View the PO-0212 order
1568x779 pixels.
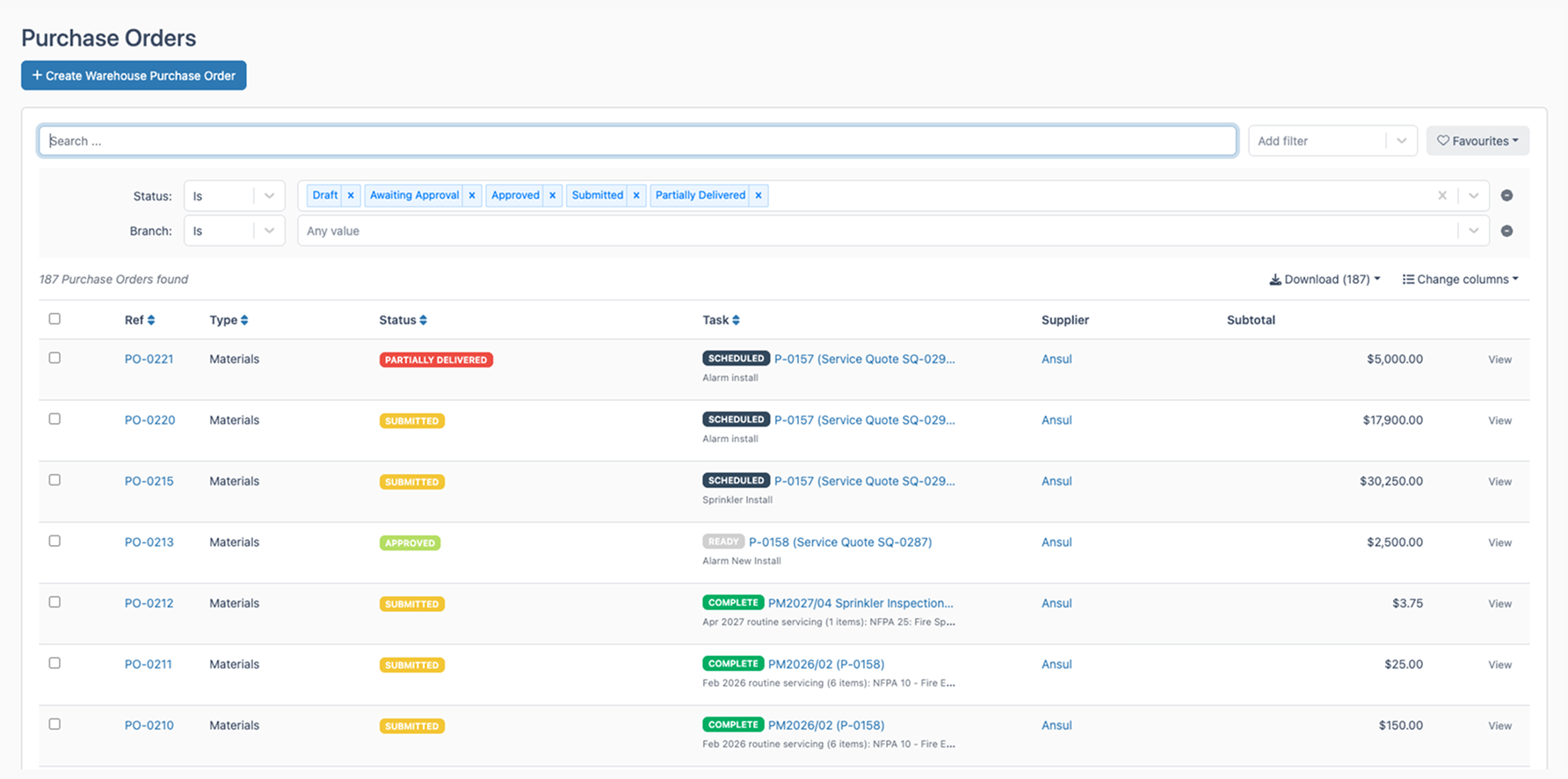[1499, 604]
